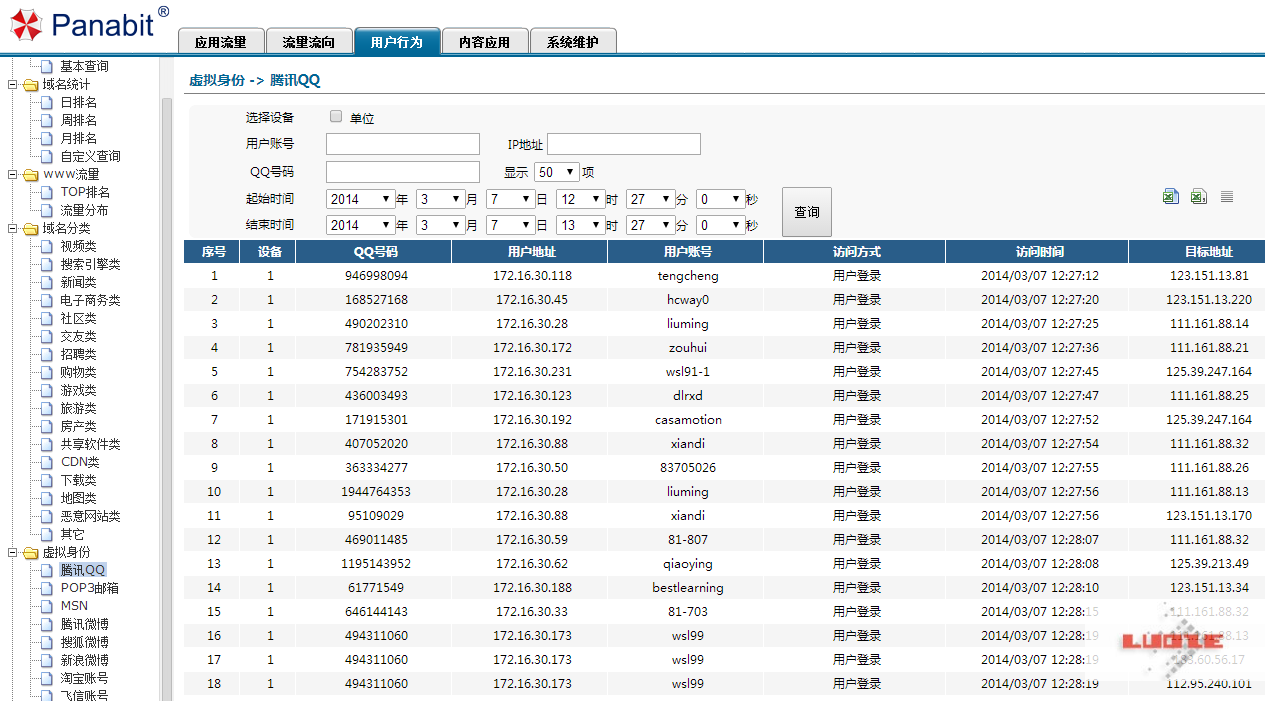Click the IP地址 input field
The image size is (1265, 701).
[x=624, y=144]
